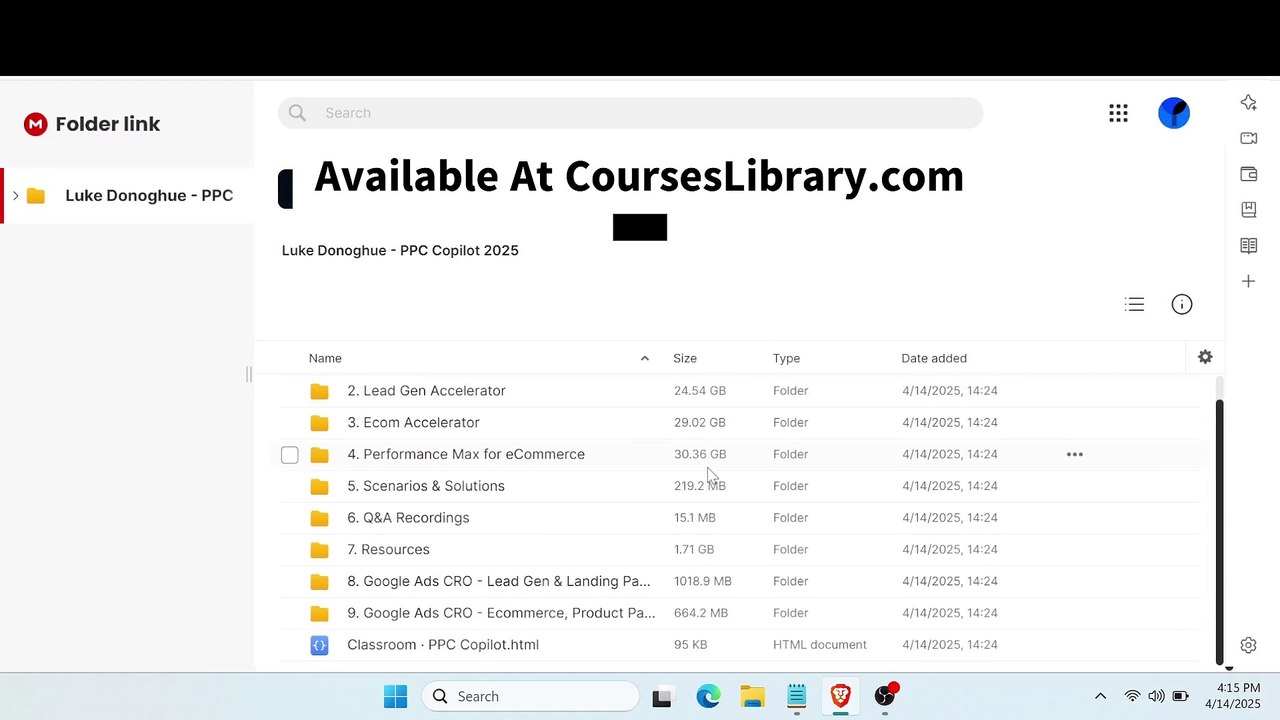Open the user profile avatar
Screen dimensions: 1280x720
[x=1174, y=113]
